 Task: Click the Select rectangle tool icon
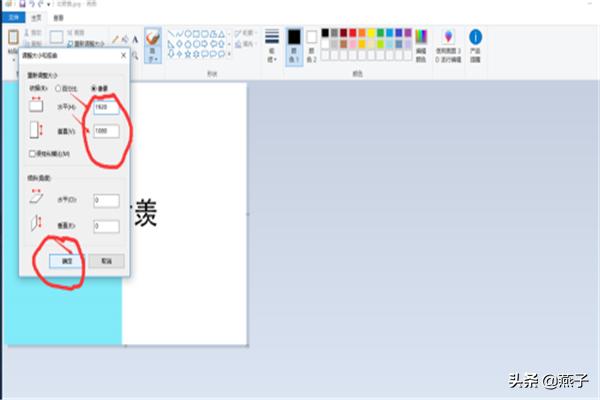click(x=56, y=37)
